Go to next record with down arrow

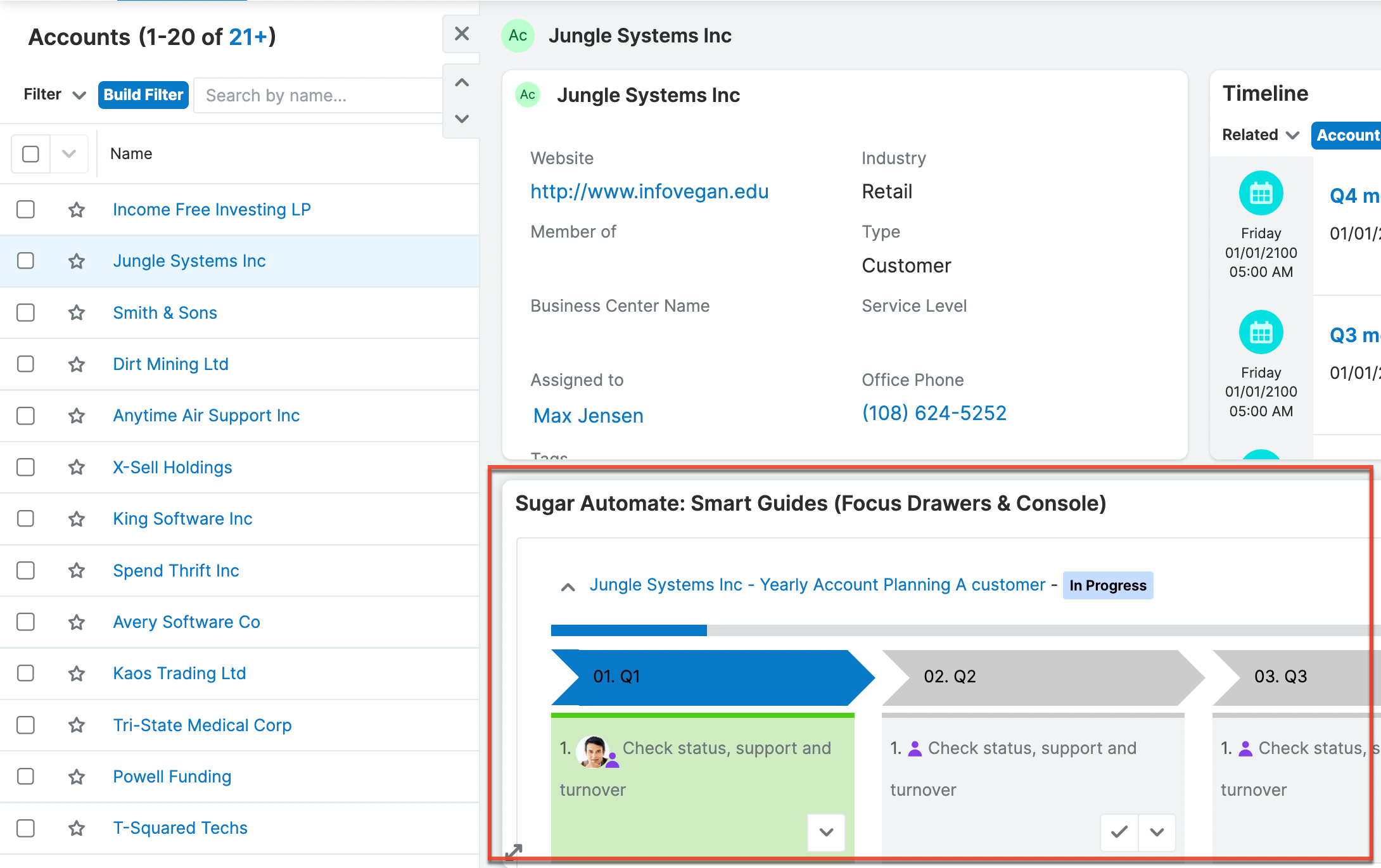(x=462, y=118)
